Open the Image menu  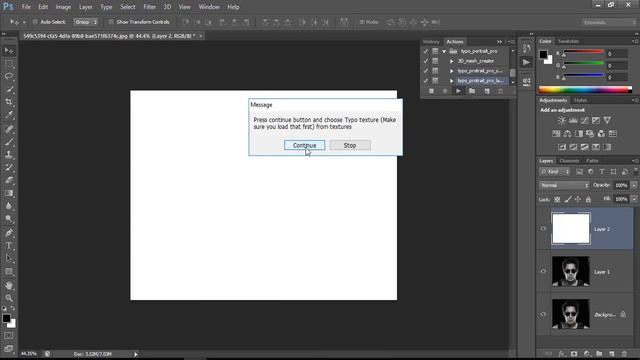click(63, 7)
